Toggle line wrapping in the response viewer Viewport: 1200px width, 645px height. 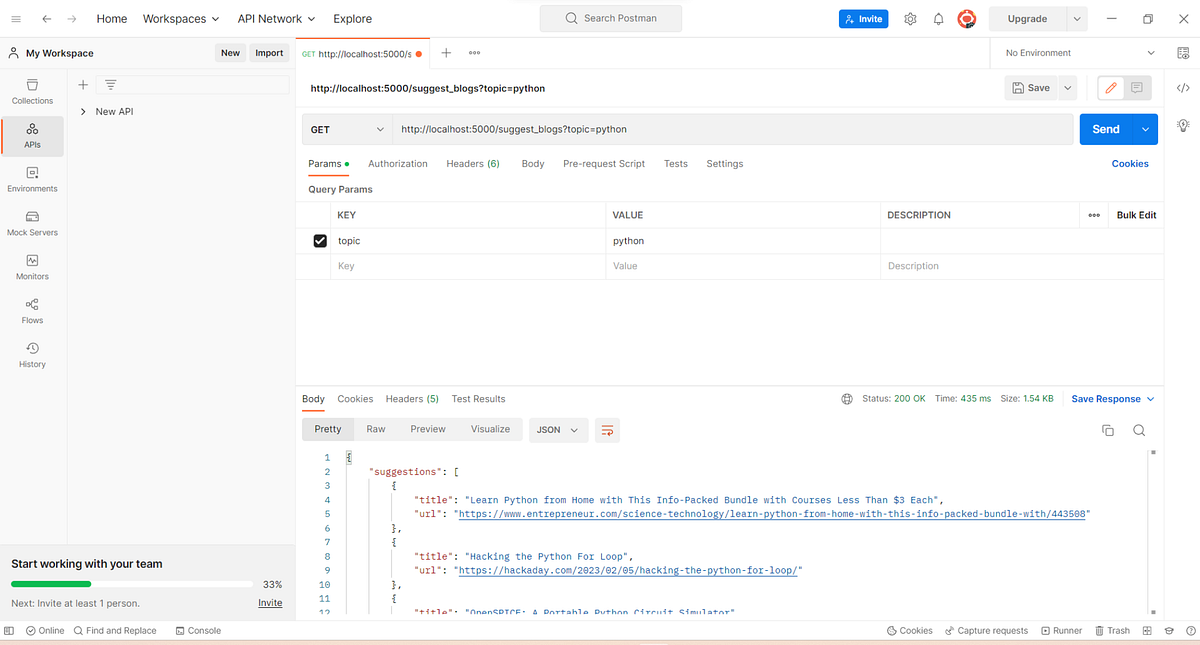[x=607, y=429]
